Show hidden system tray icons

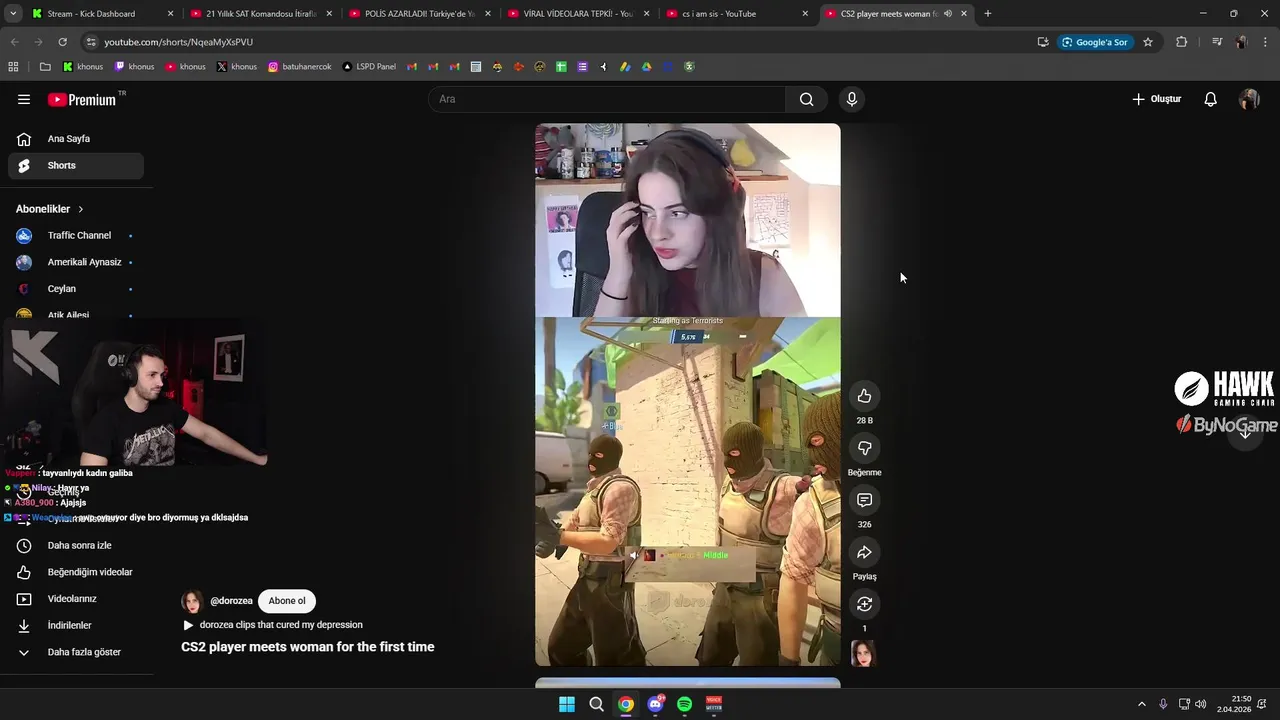pos(1141,704)
